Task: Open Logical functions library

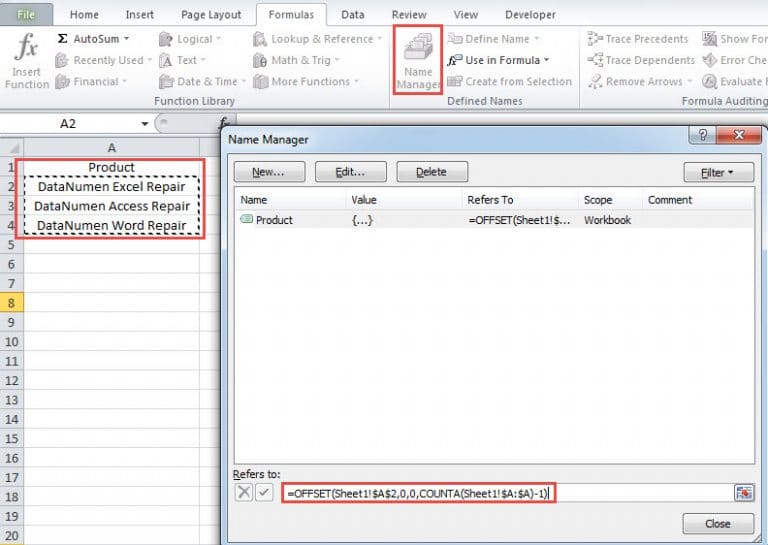Action: (190, 39)
